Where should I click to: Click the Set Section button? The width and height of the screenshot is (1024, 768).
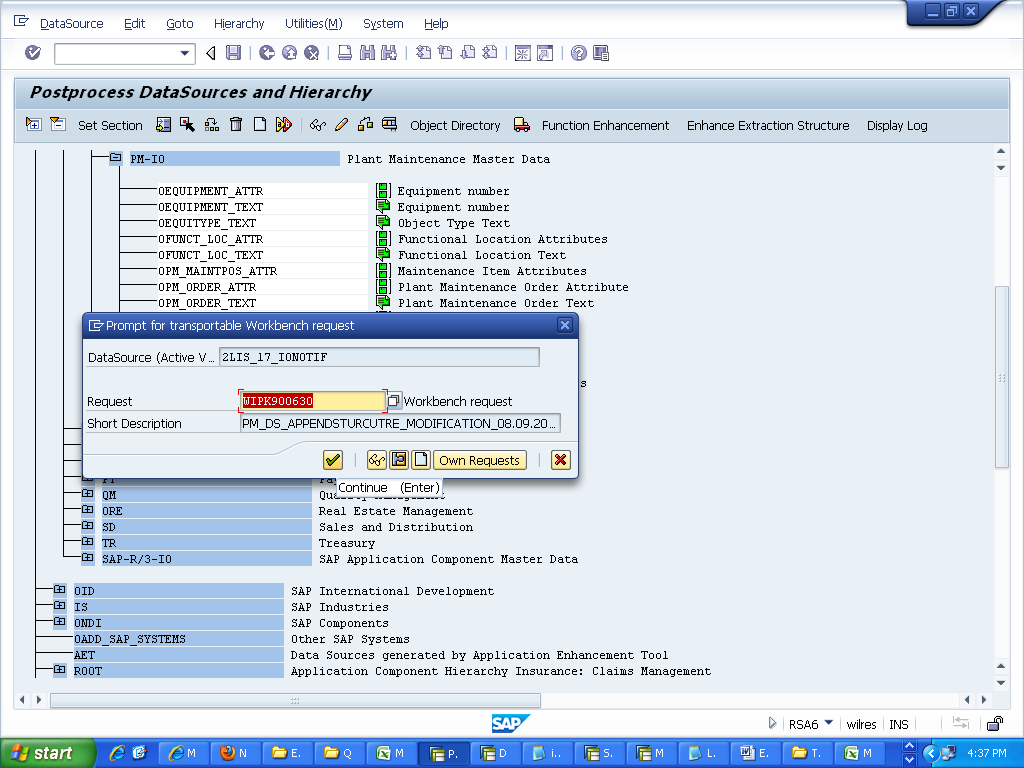click(110, 125)
